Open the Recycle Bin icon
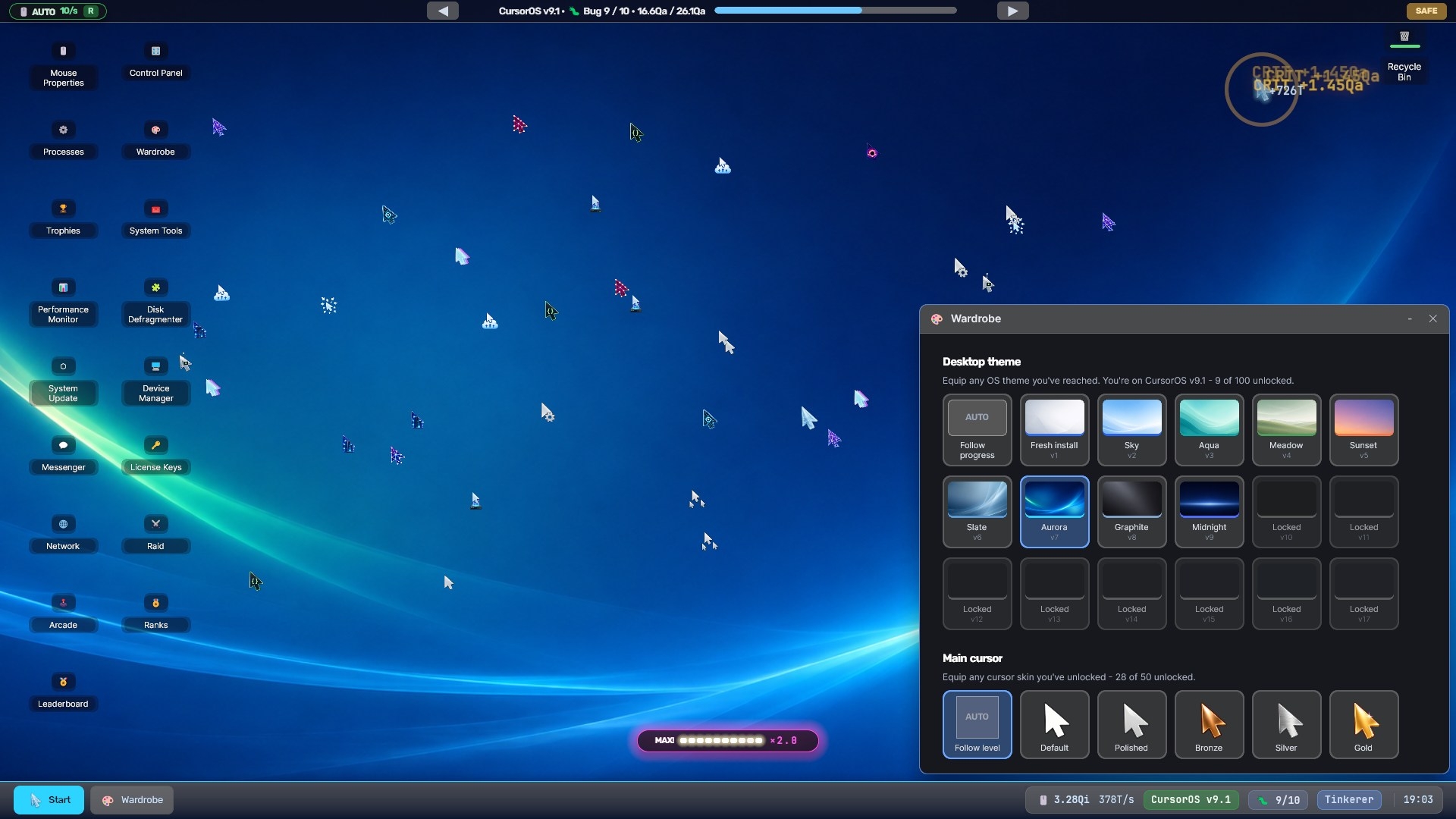 click(x=1404, y=56)
